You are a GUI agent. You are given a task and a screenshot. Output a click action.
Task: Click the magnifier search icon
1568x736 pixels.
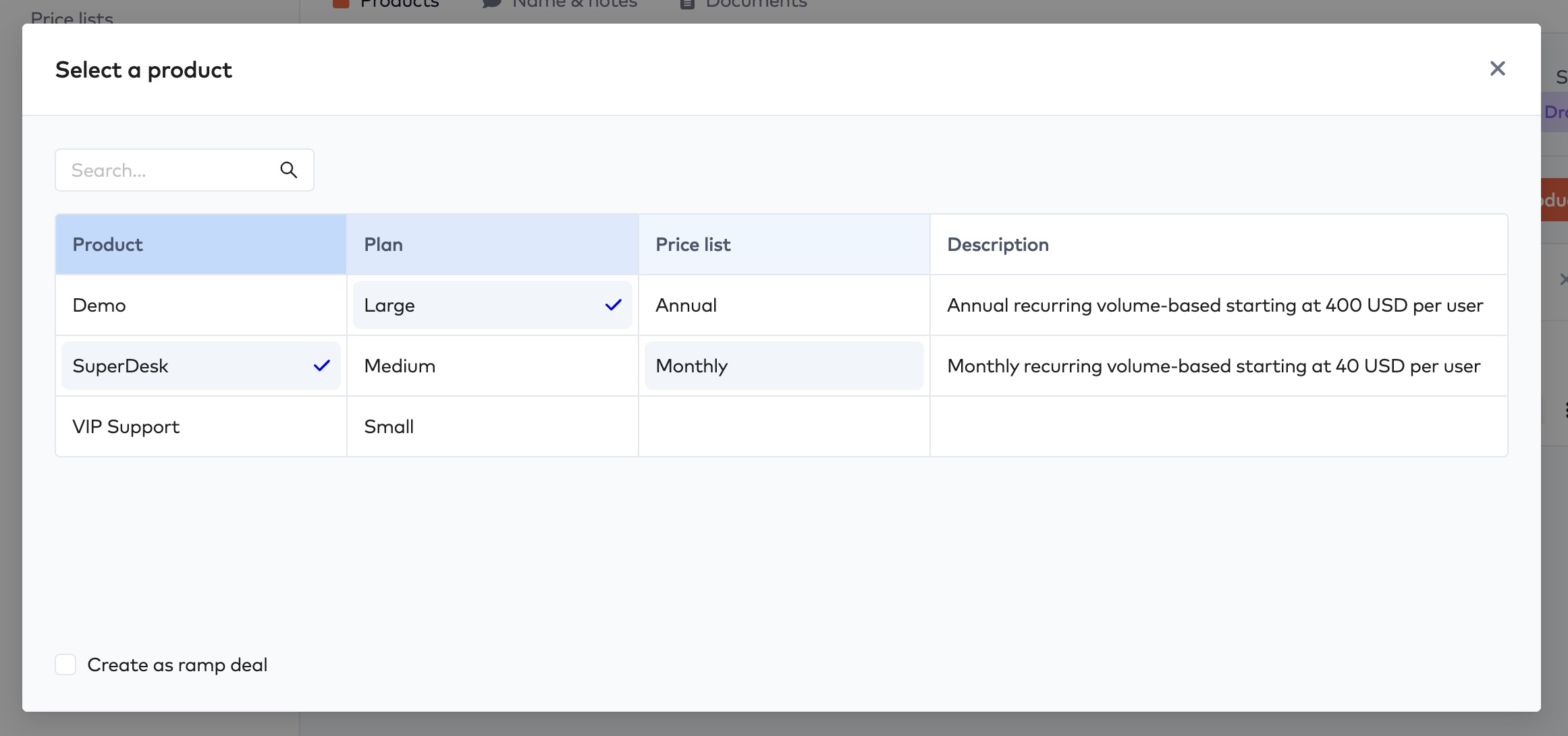(x=288, y=170)
